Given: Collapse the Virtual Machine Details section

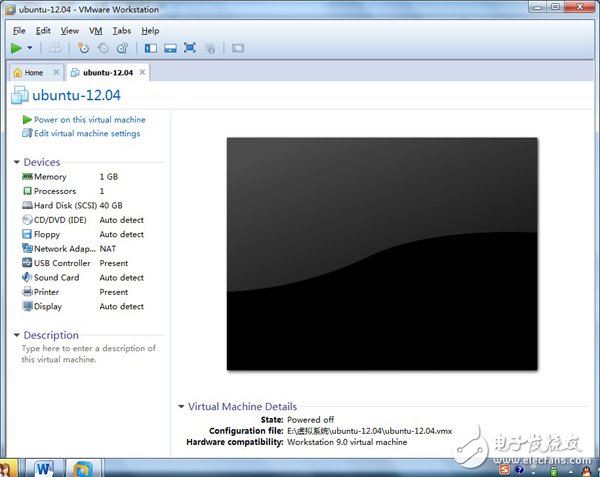Looking at the screenshot, I should [x=181, y=407].
